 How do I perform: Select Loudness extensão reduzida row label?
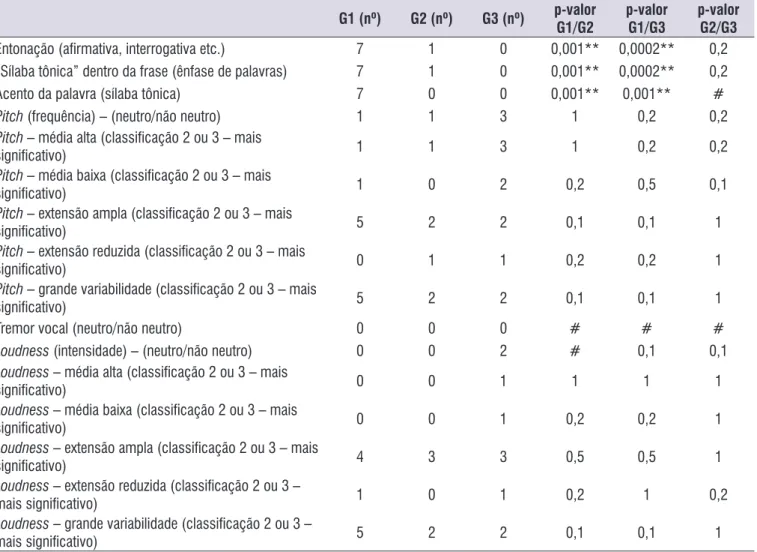click(x=150, y=495)
